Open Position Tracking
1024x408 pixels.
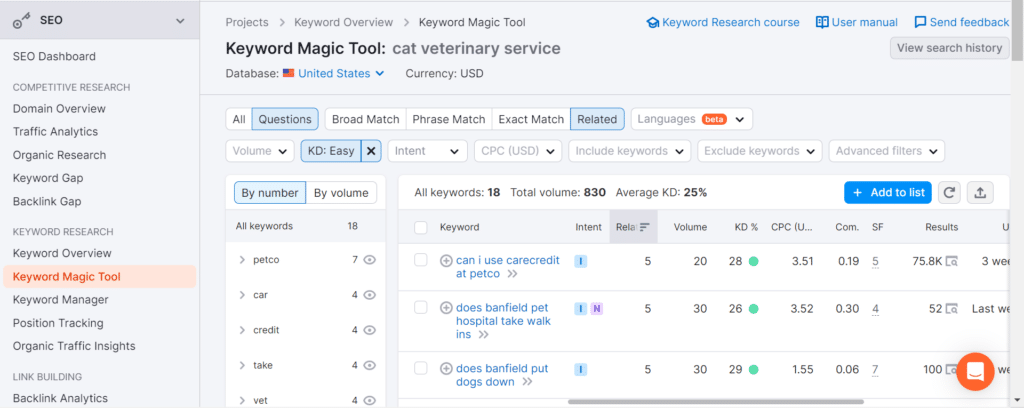click(x=58, y=322)
